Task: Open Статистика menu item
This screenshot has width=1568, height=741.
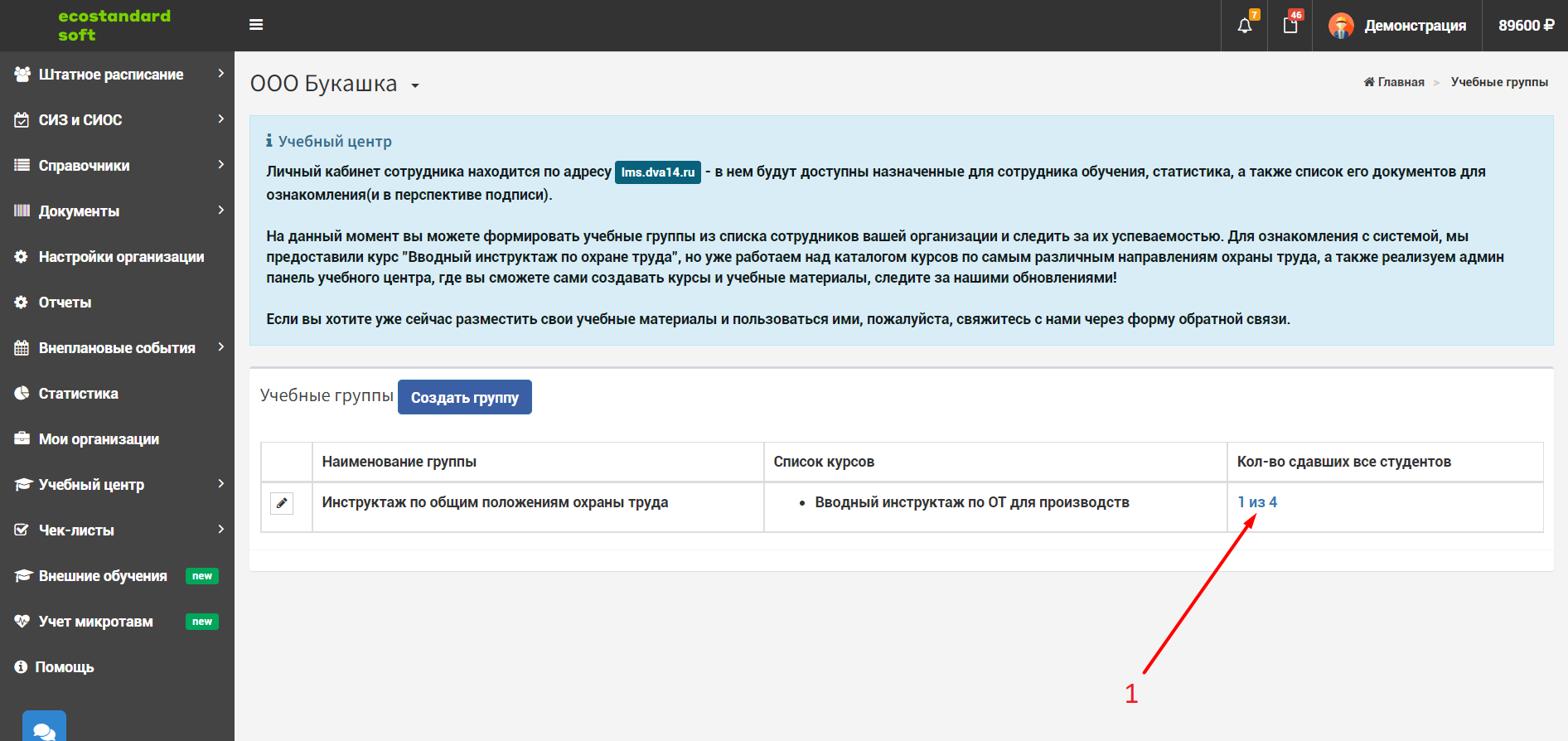Action: click(x=117, y=394)
